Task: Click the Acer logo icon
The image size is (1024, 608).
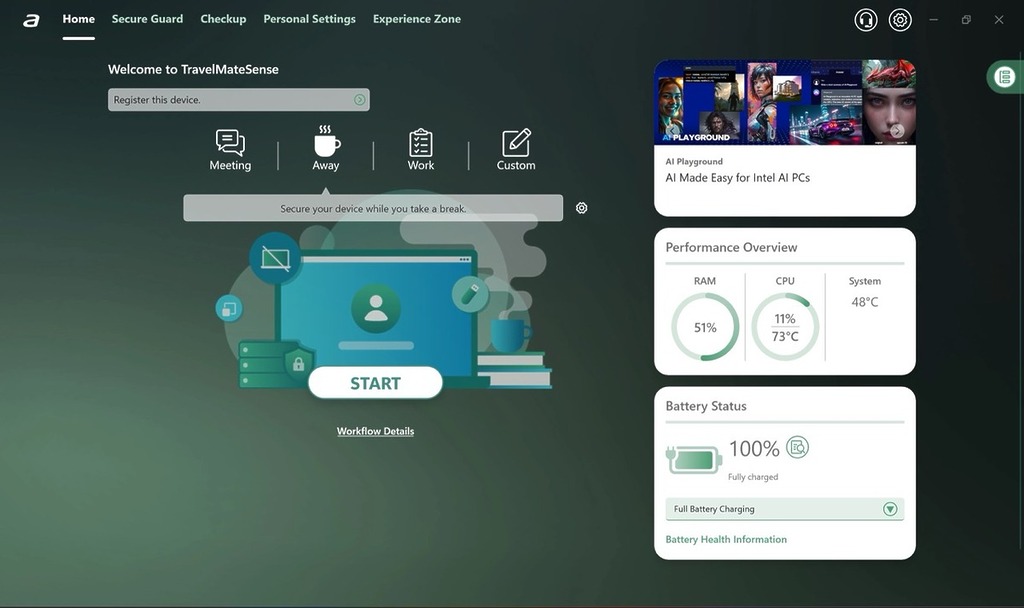Action: [31, 21]
